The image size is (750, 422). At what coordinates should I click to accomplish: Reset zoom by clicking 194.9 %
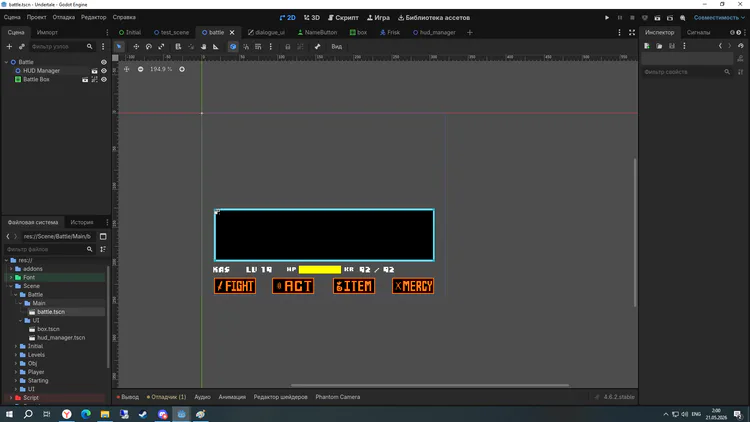[x=161, y=69]
